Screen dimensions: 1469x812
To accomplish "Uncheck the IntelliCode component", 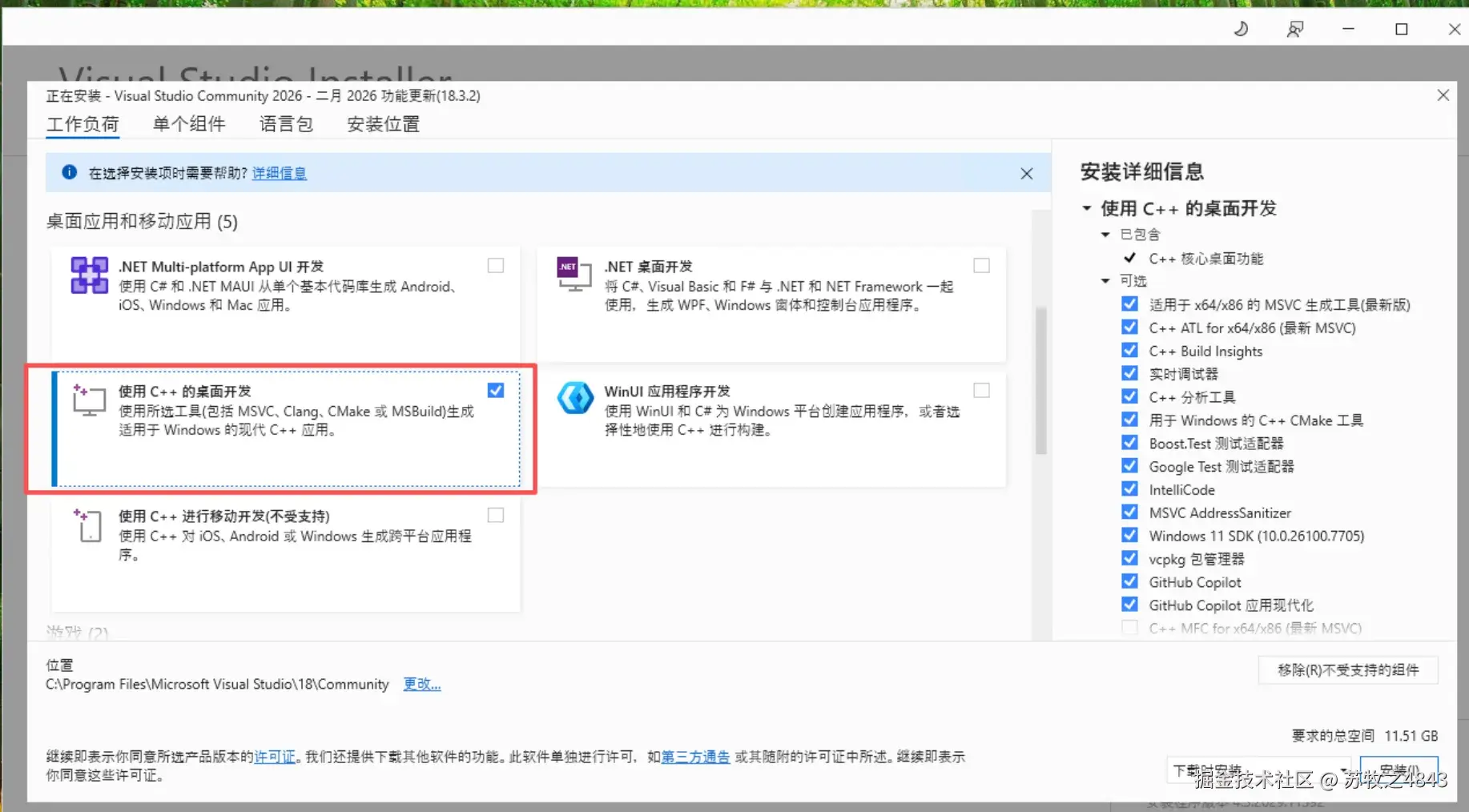I will click(x=1129, y=489).
